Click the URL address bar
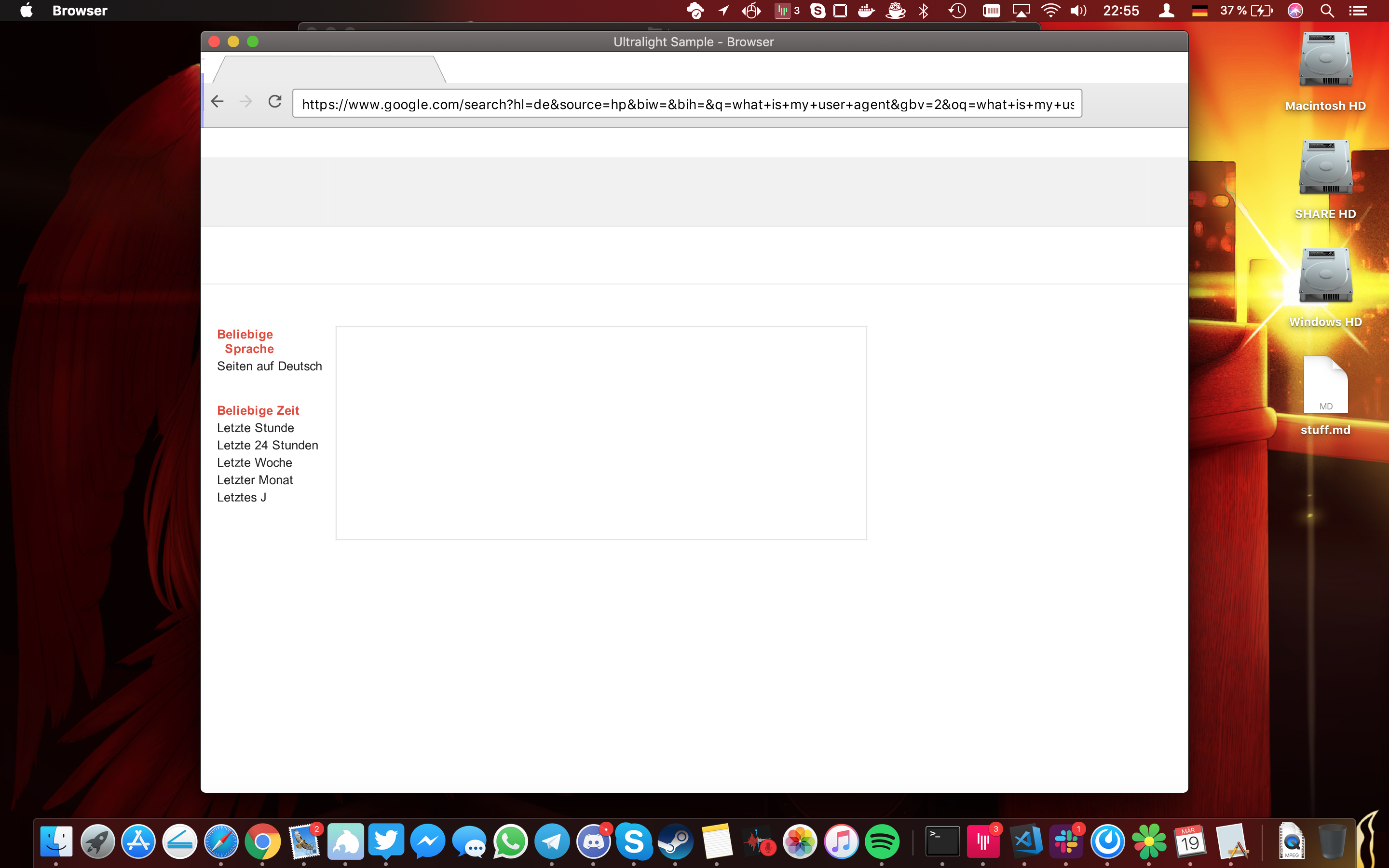Screen dimensions: 1389x868 click(x=686, y=104)
